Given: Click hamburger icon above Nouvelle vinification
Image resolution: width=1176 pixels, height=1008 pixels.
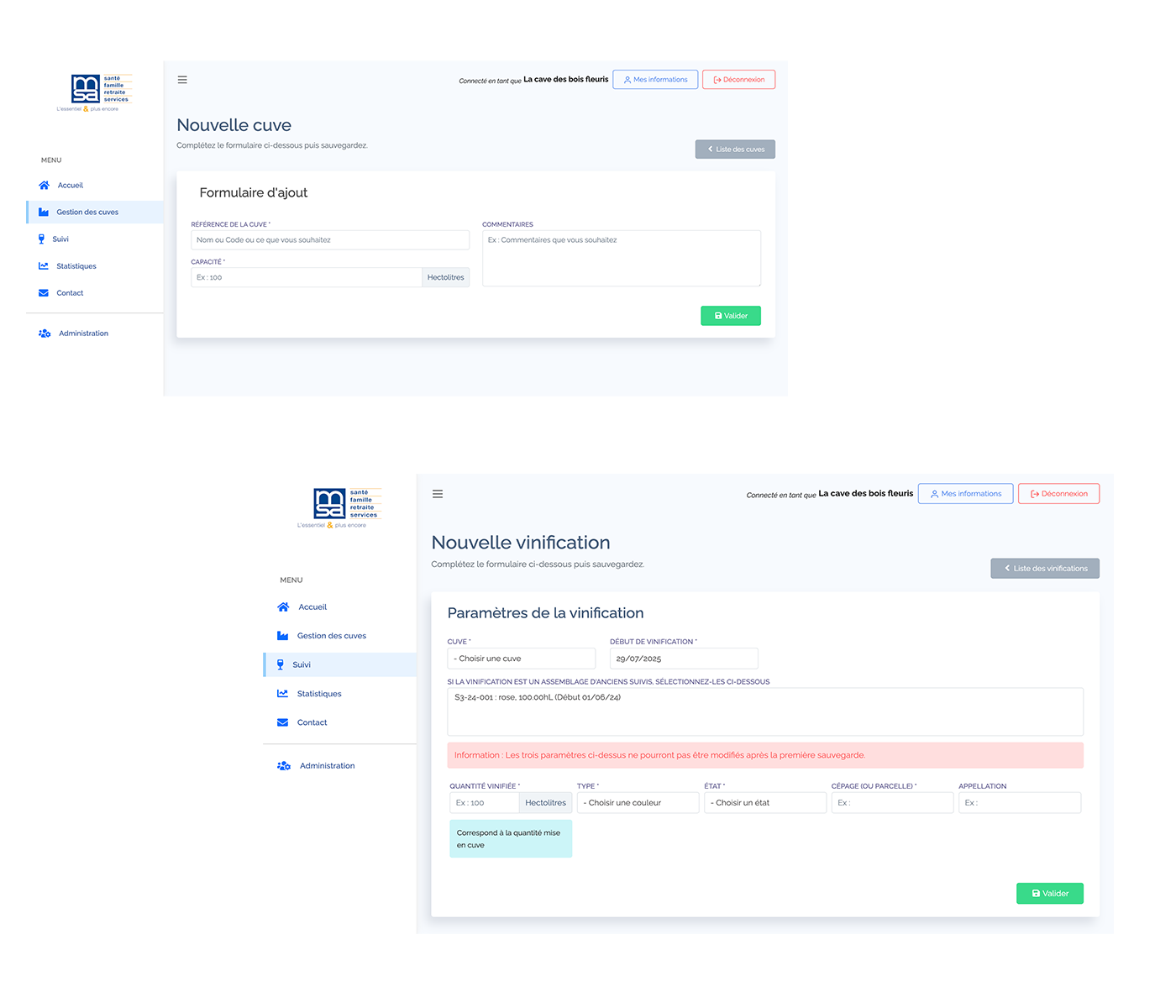Looking at the screenshot, I should pos(438,494).
